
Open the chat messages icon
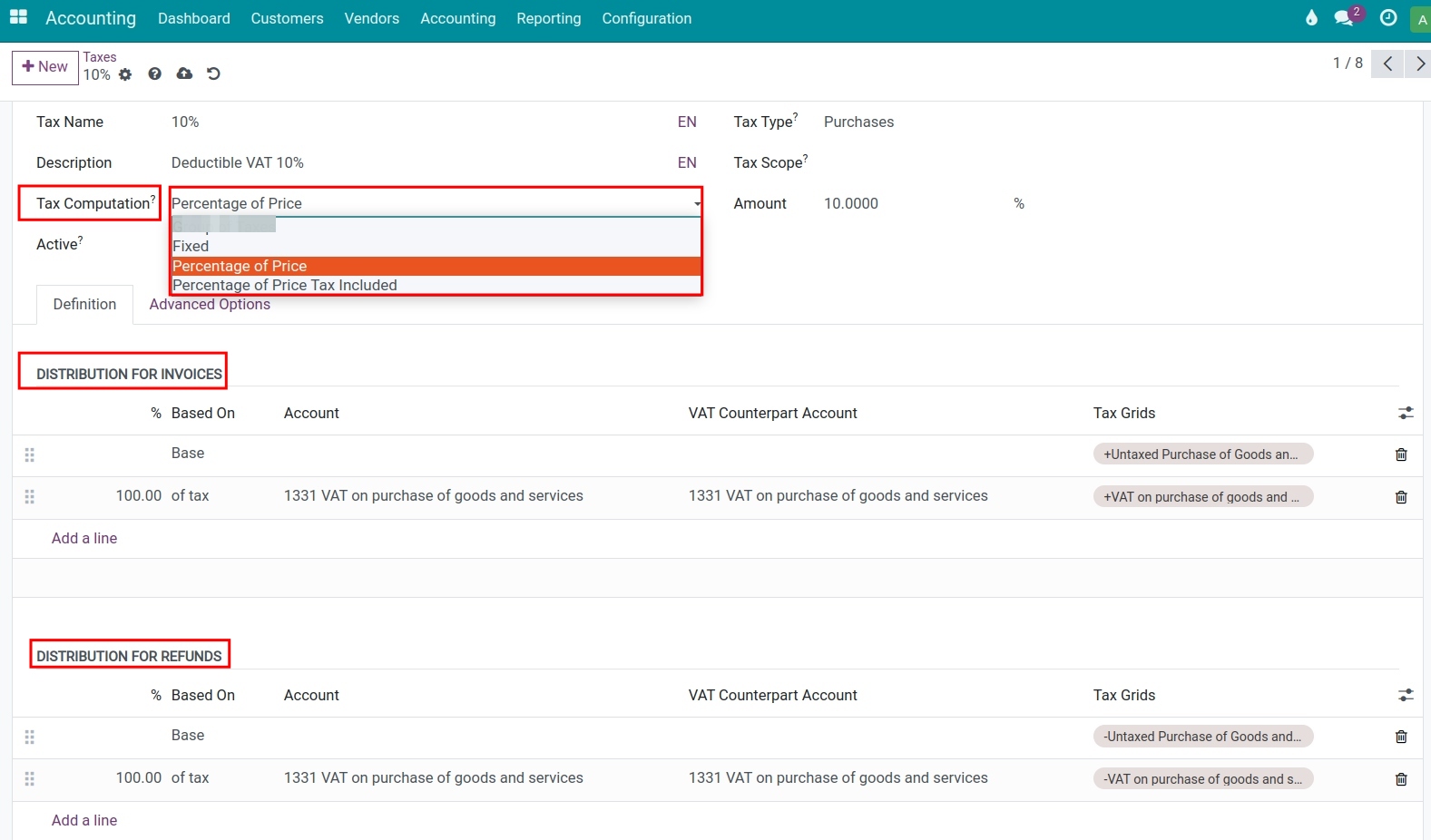[x=1344, y=18]
